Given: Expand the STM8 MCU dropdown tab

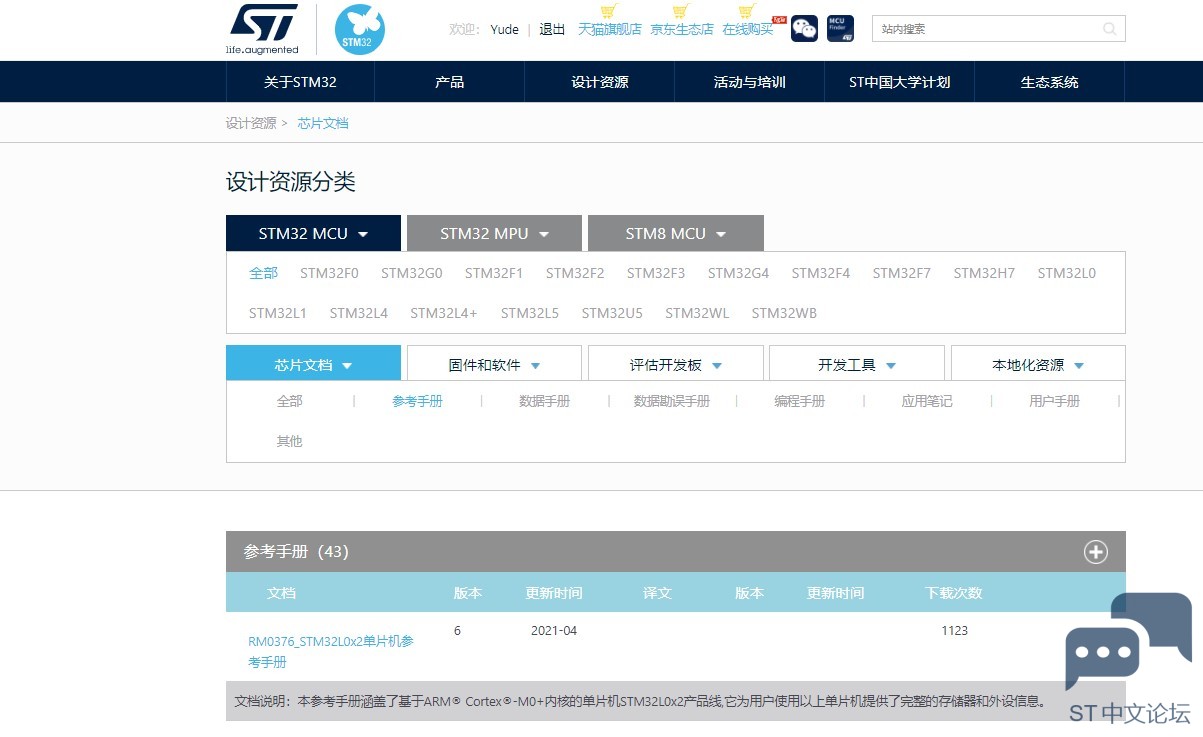Looking at the screenshot, I should [x=675, y=233].
